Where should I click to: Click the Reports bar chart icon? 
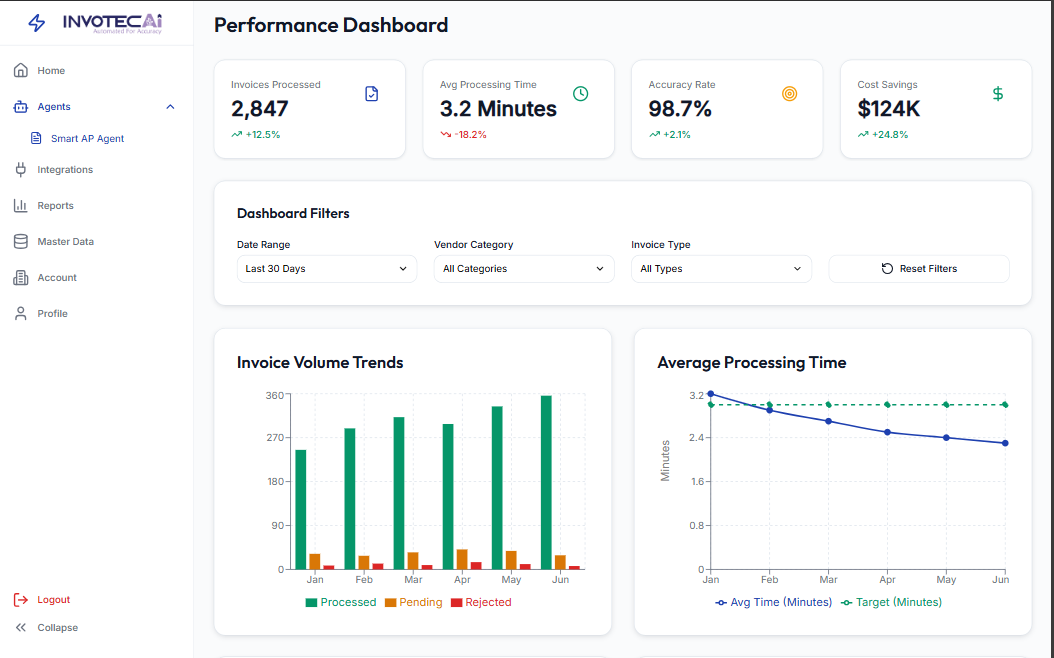tap(20, 206)
